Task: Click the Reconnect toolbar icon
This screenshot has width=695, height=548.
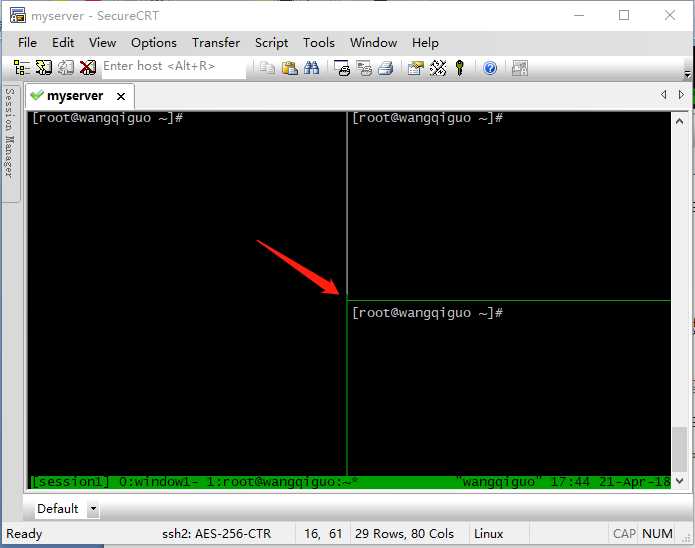Action: click(66, 68)
